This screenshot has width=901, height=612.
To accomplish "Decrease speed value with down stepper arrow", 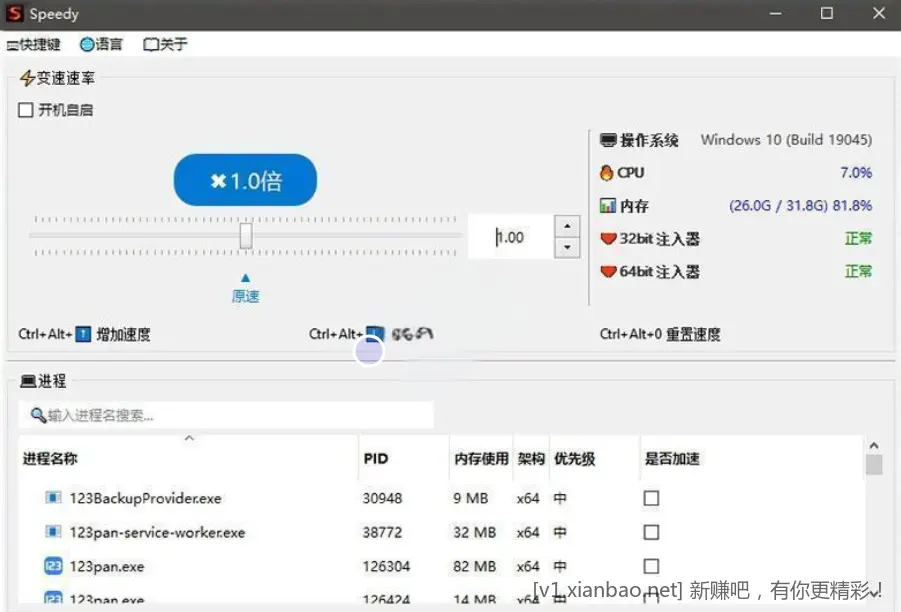I will [x=567, y=247].
